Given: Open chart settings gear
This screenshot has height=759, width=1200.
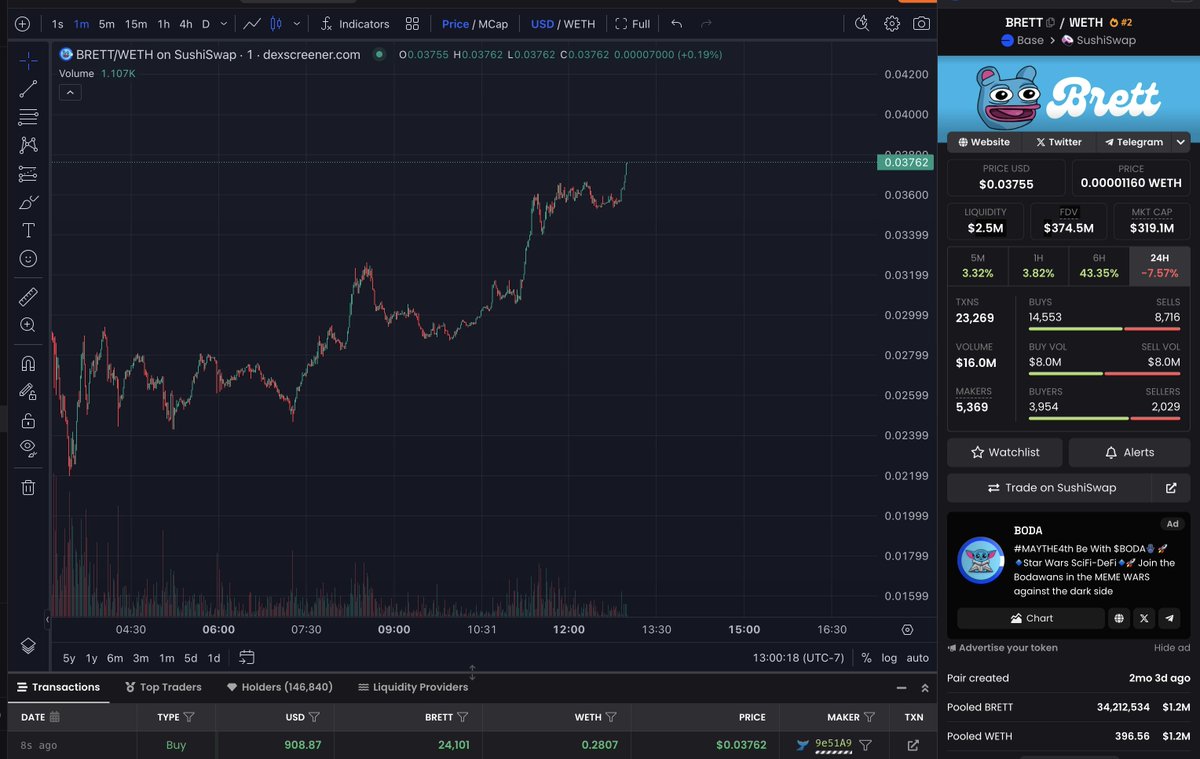Looking at the screenshot, I should pyautogui.click(x=892, y=23).
